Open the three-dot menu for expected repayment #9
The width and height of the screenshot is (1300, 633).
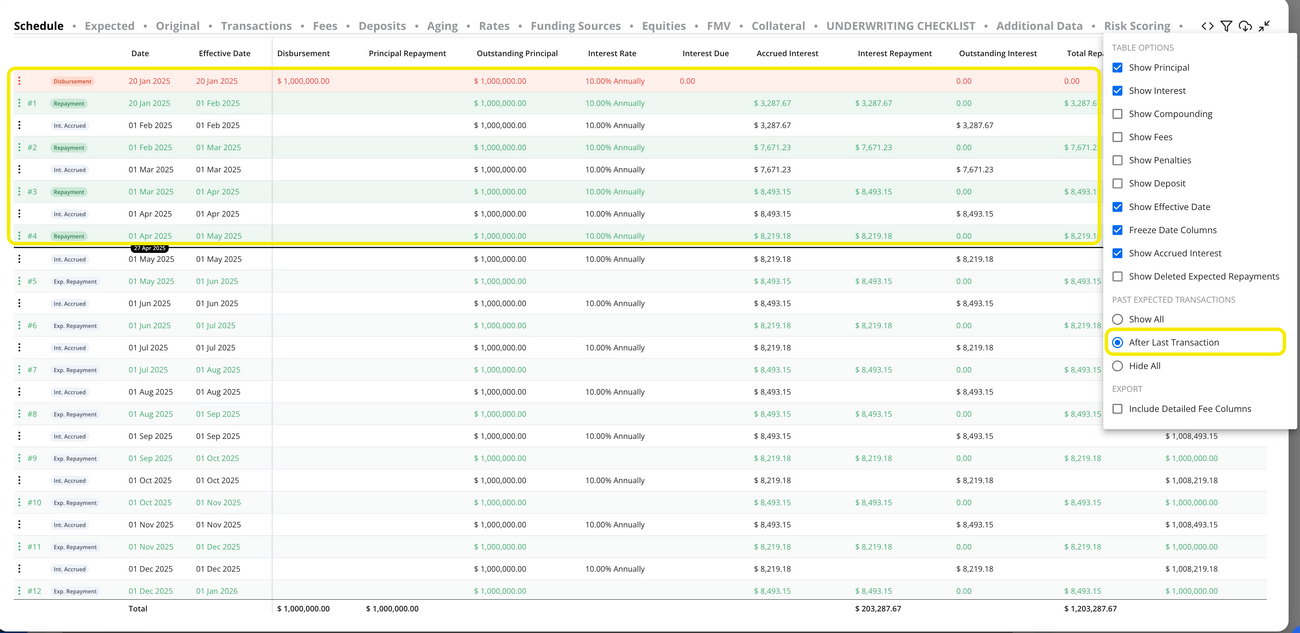[19, 458]
